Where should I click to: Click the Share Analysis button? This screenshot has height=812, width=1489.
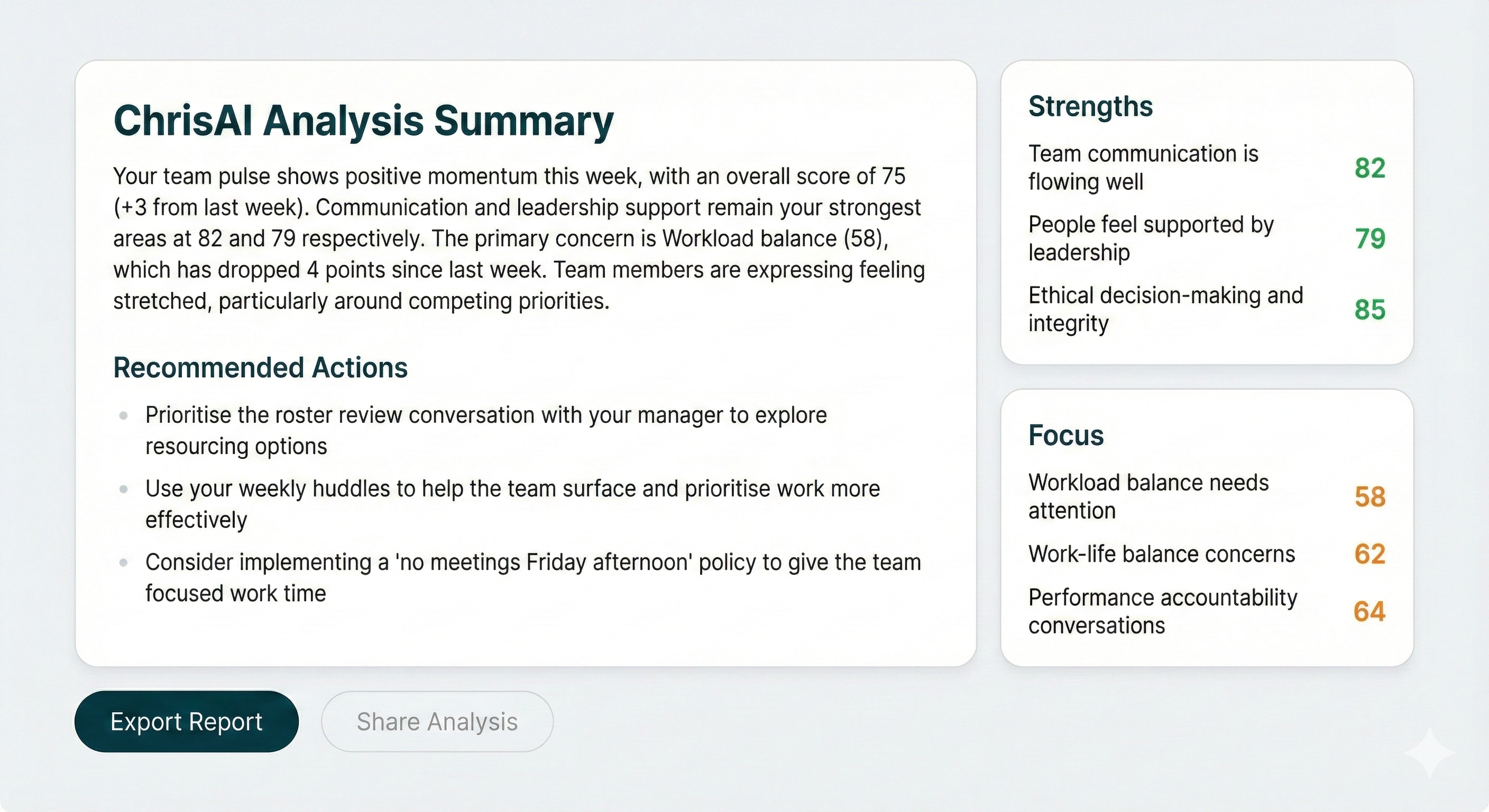(x=437, y=721)
